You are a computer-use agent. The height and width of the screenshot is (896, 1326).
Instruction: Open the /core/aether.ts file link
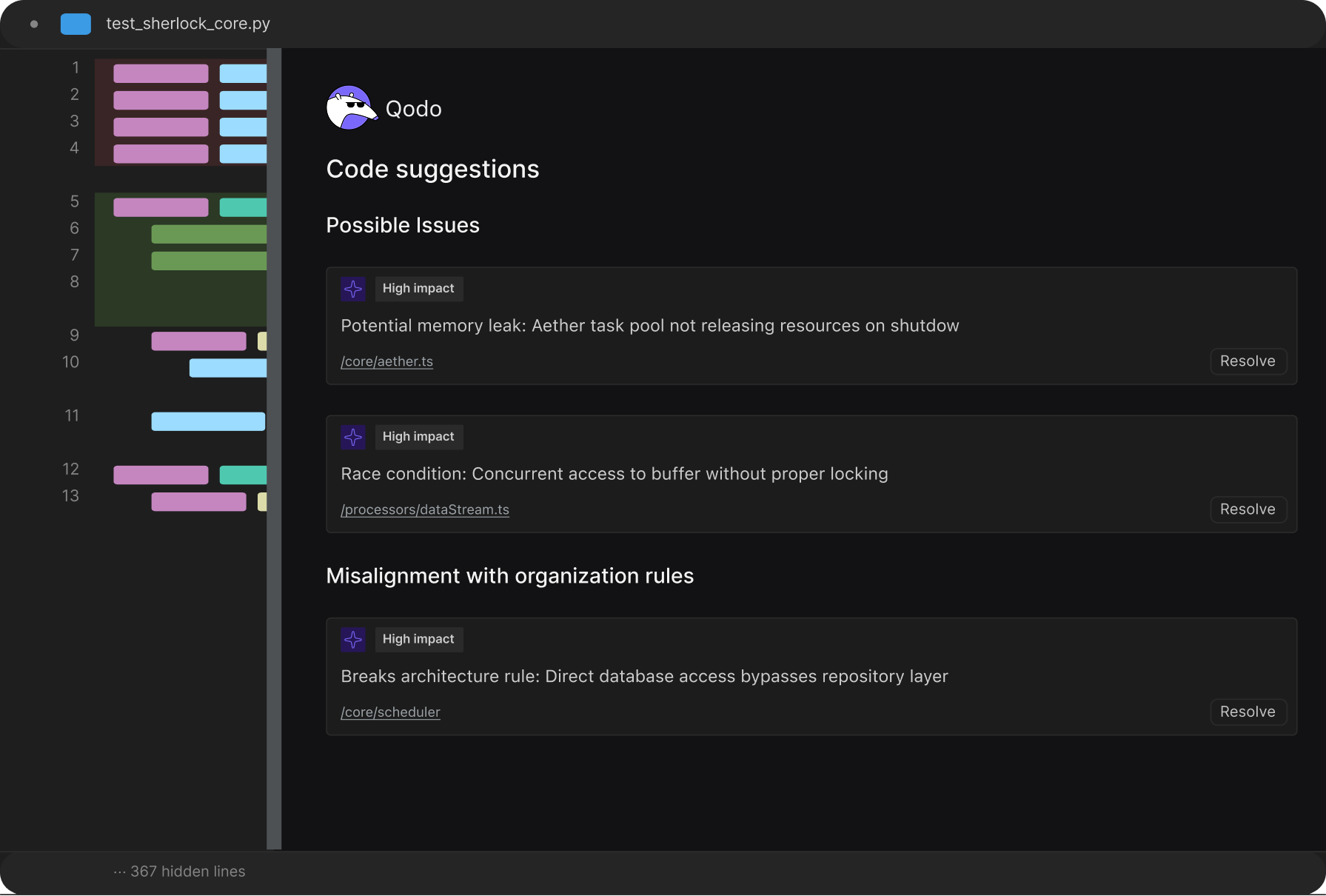[386, 361]
